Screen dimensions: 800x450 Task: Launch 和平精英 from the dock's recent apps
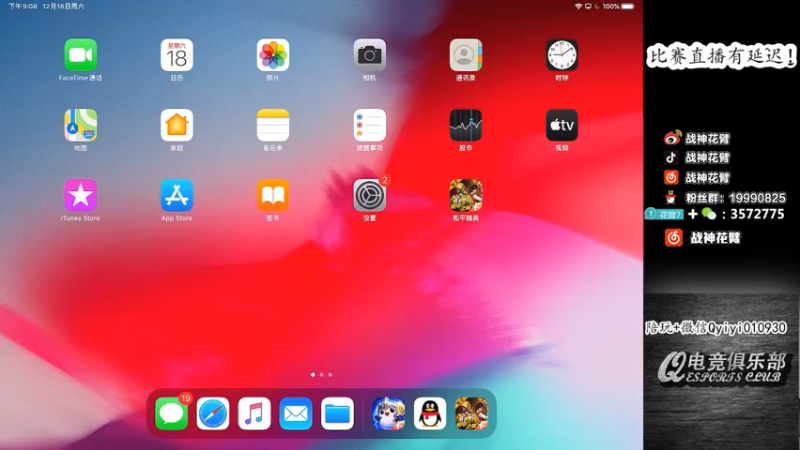471,413
